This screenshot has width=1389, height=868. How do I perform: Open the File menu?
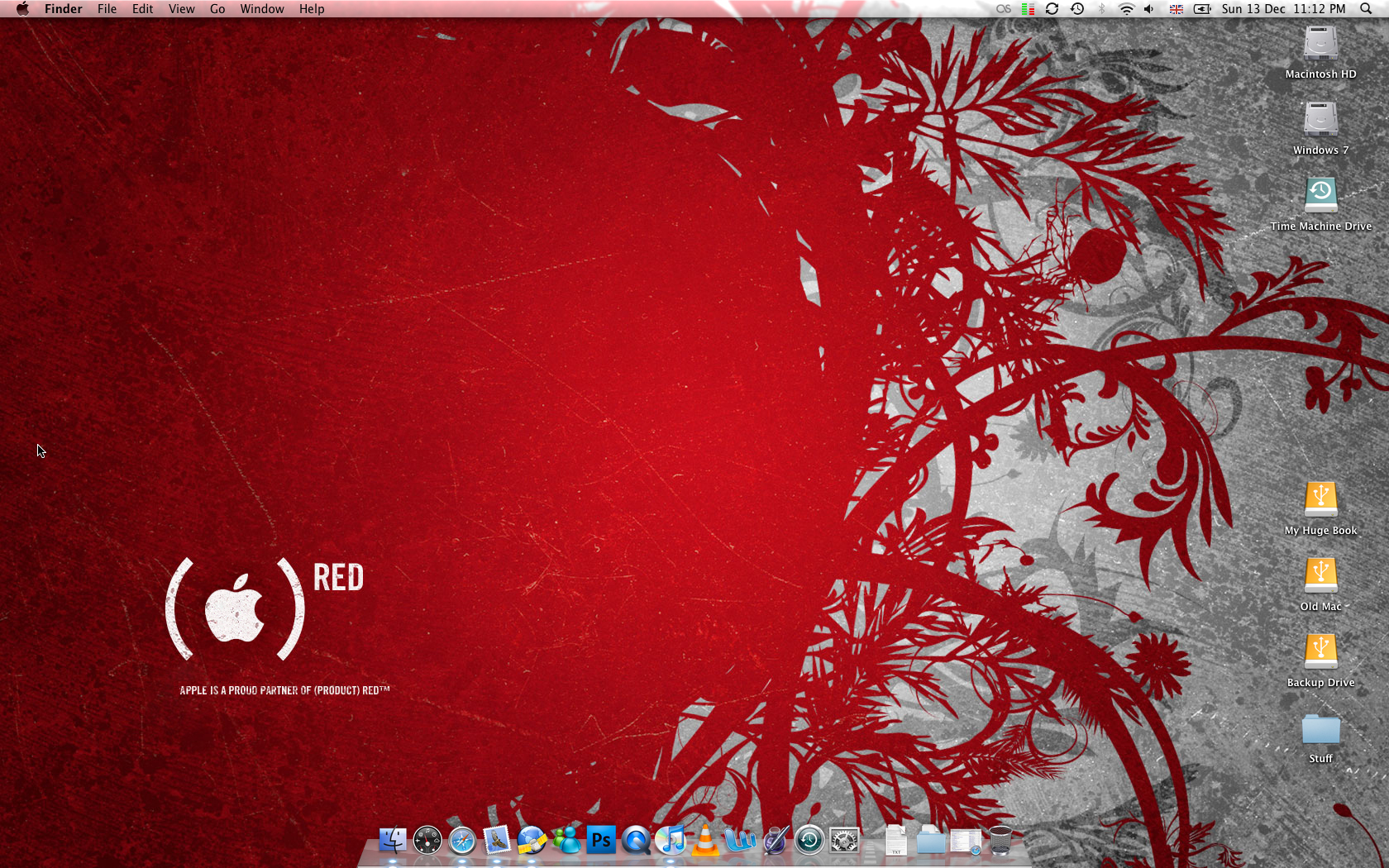(x=107, y=9)
